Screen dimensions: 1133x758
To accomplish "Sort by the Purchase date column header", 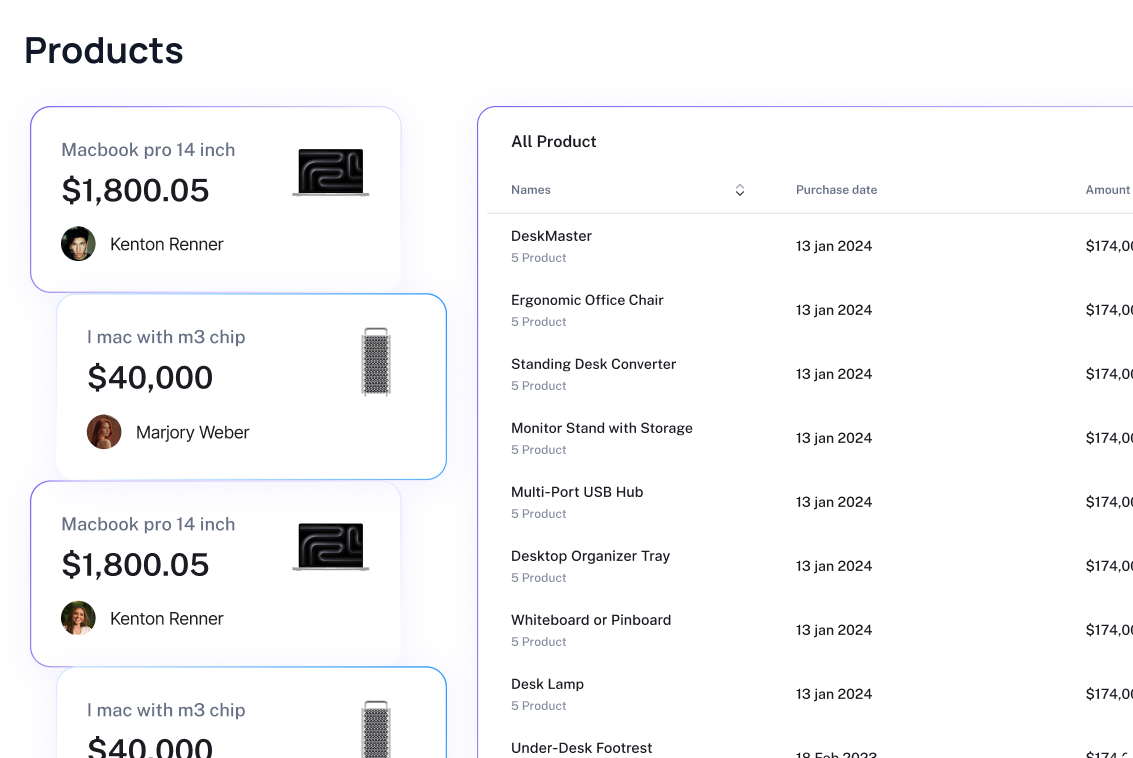I will tap(836, 190).
